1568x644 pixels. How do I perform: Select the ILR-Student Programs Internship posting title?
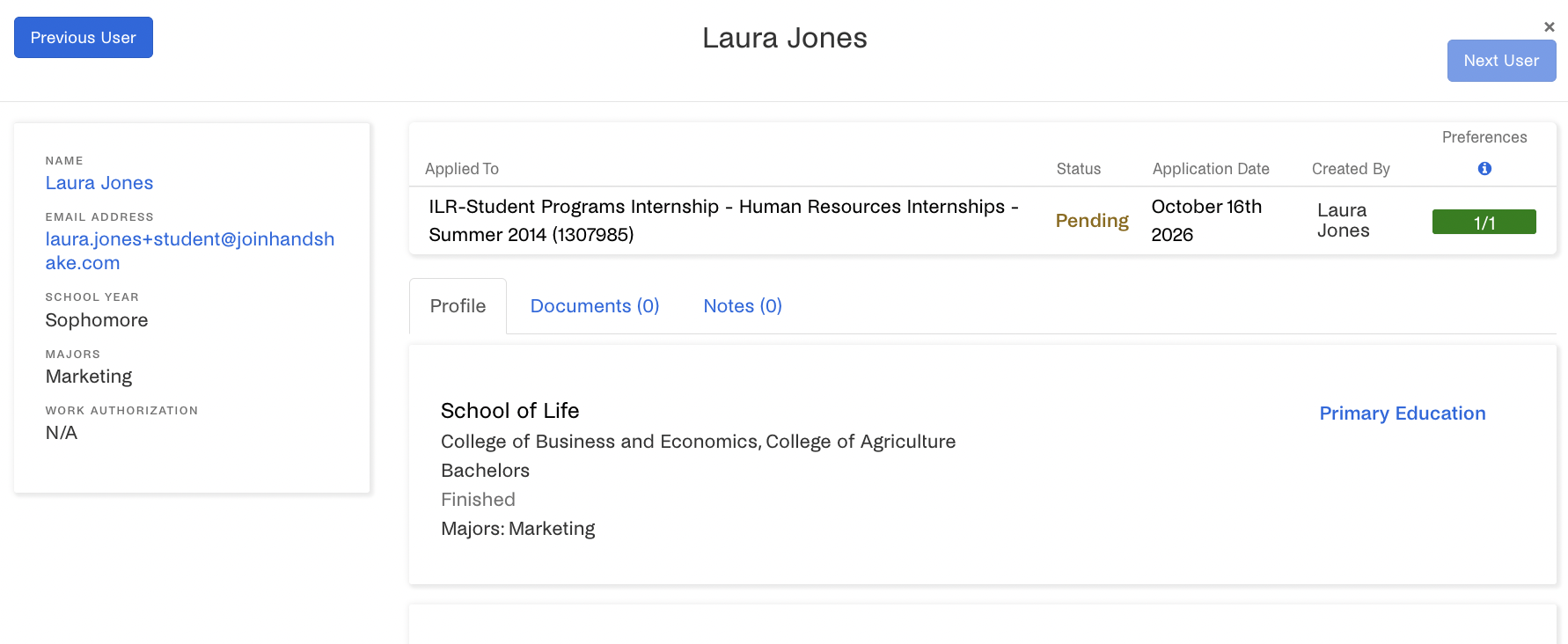tap(723, 221)
